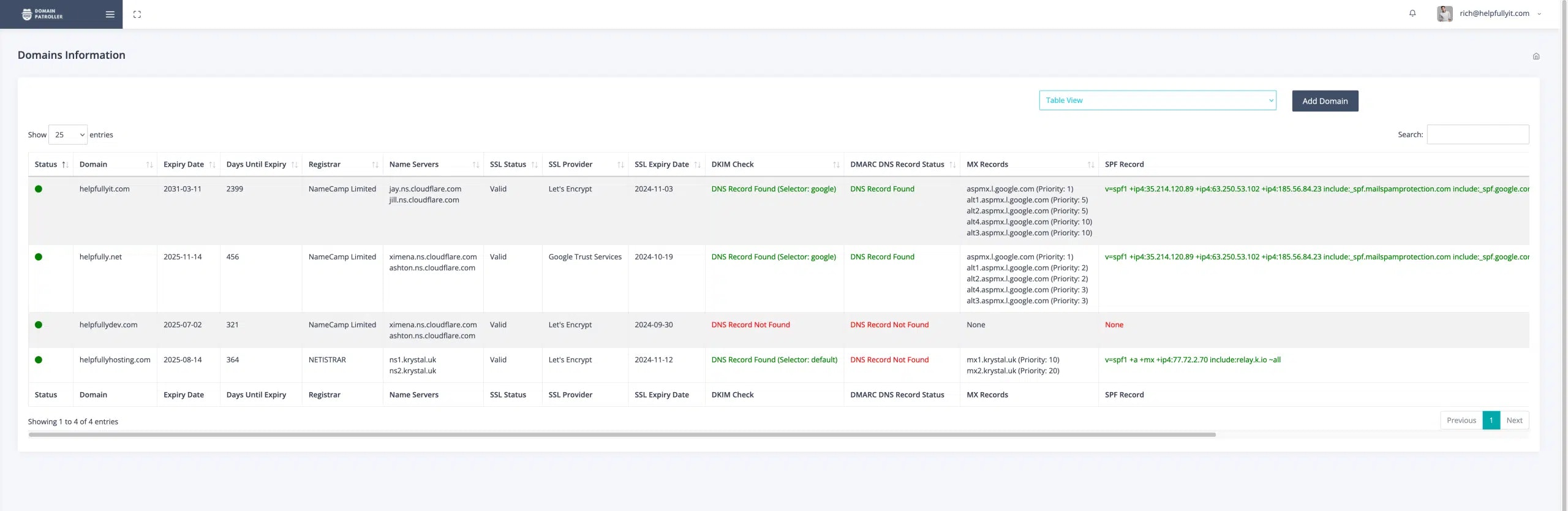Click the Domain Patroller logo
The width and height of the screenshot is (1568, 511).
[x=42, y=14]
